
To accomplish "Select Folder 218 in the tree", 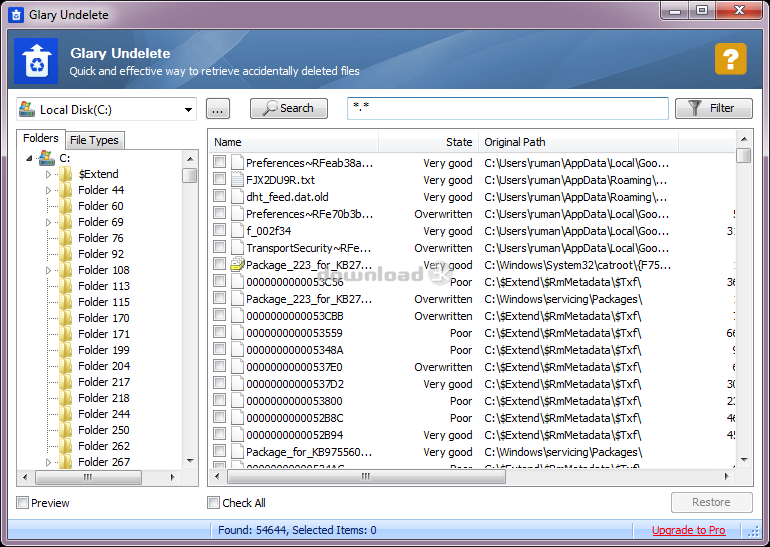I will click(x=104, y=398).
